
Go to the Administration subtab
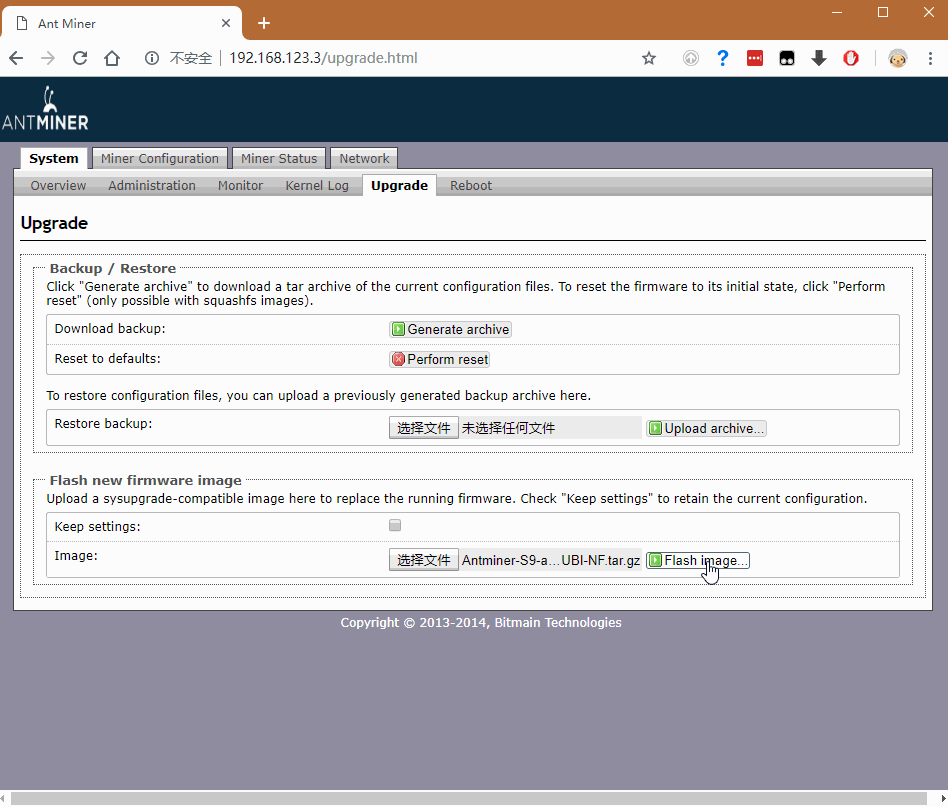[x=152, y=186]
